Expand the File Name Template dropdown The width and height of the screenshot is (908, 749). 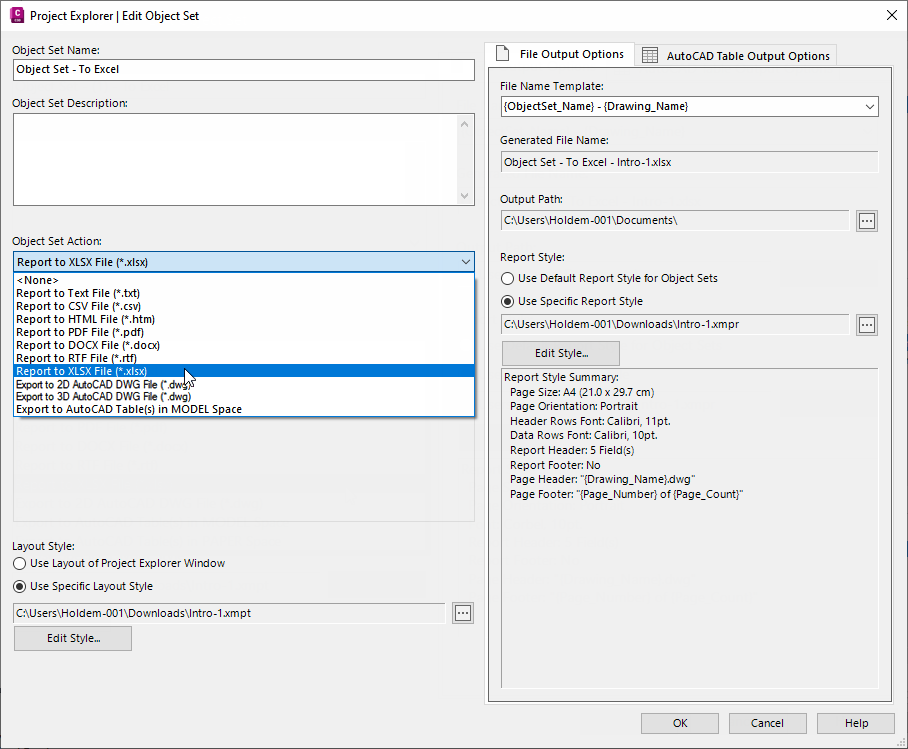868,106
